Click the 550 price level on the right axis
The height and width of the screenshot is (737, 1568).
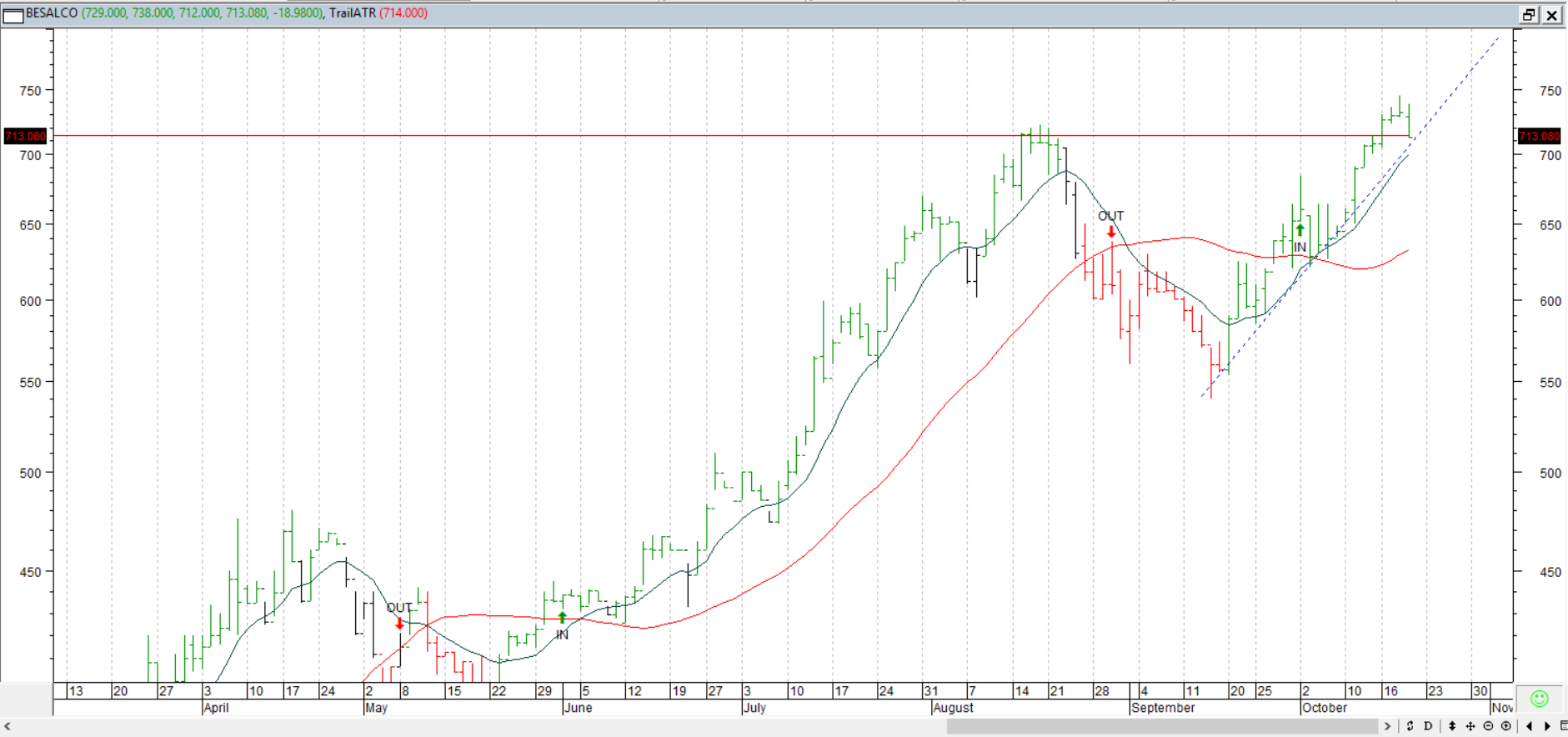pyautogui.click(x=1550, y=383)
